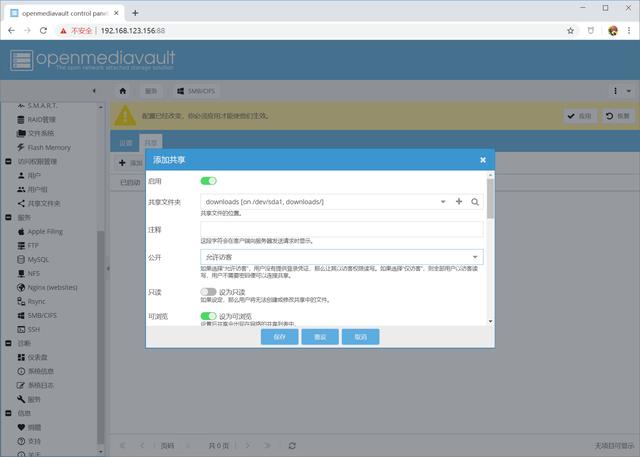Open the dropdown arrow next to the dots menu
This screenshot has width=640, height=457.
point(629,91)
